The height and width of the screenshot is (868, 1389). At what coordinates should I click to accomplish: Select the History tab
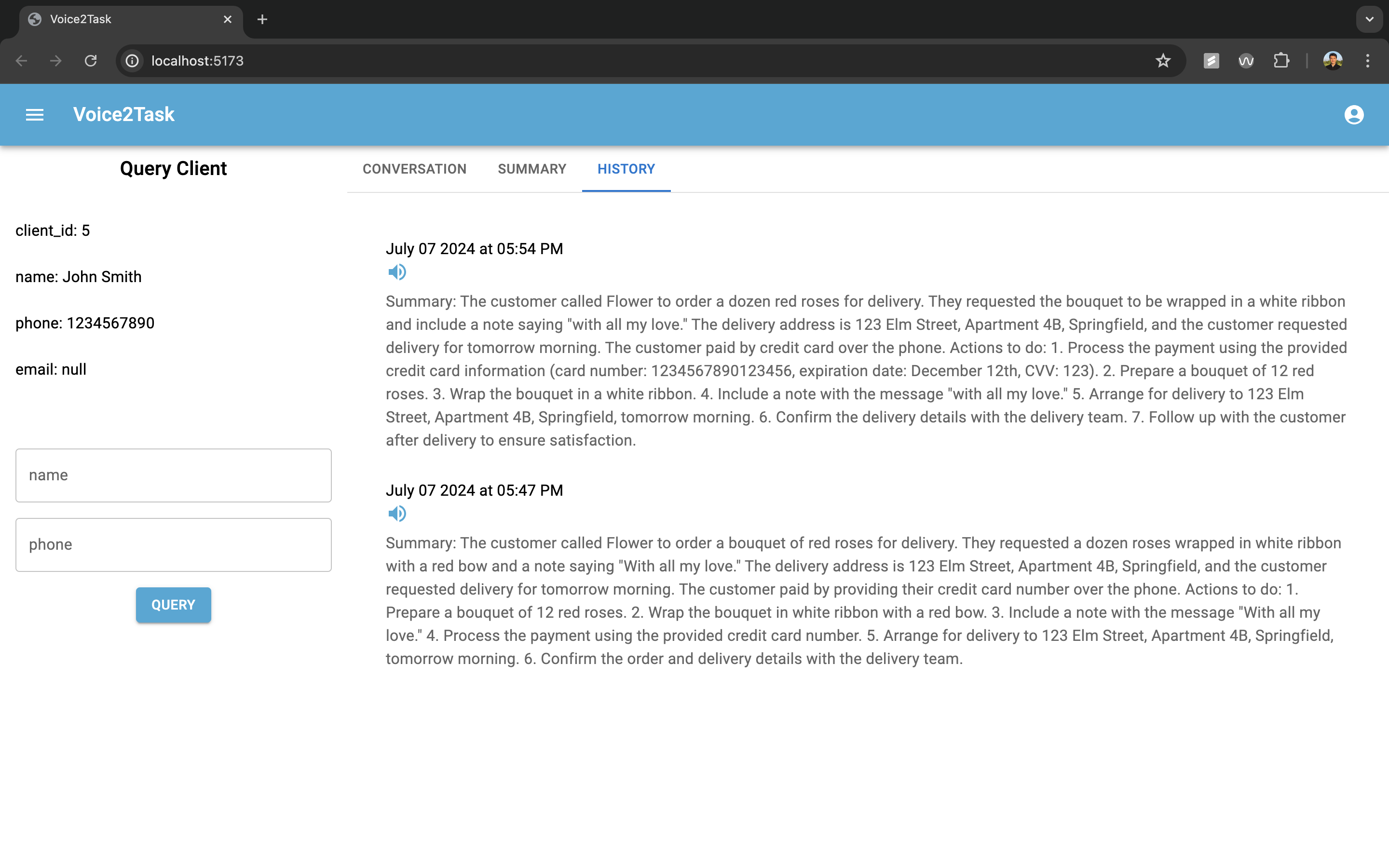point(626,169)
